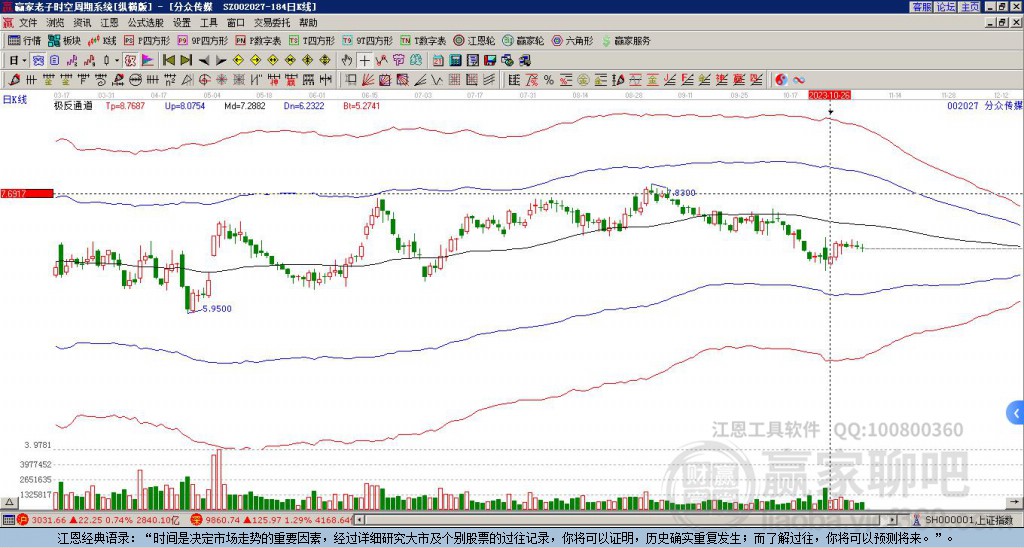Select the hand pan tool
Viewport: 1024px width, 548px height.
(x=347, y=61)
